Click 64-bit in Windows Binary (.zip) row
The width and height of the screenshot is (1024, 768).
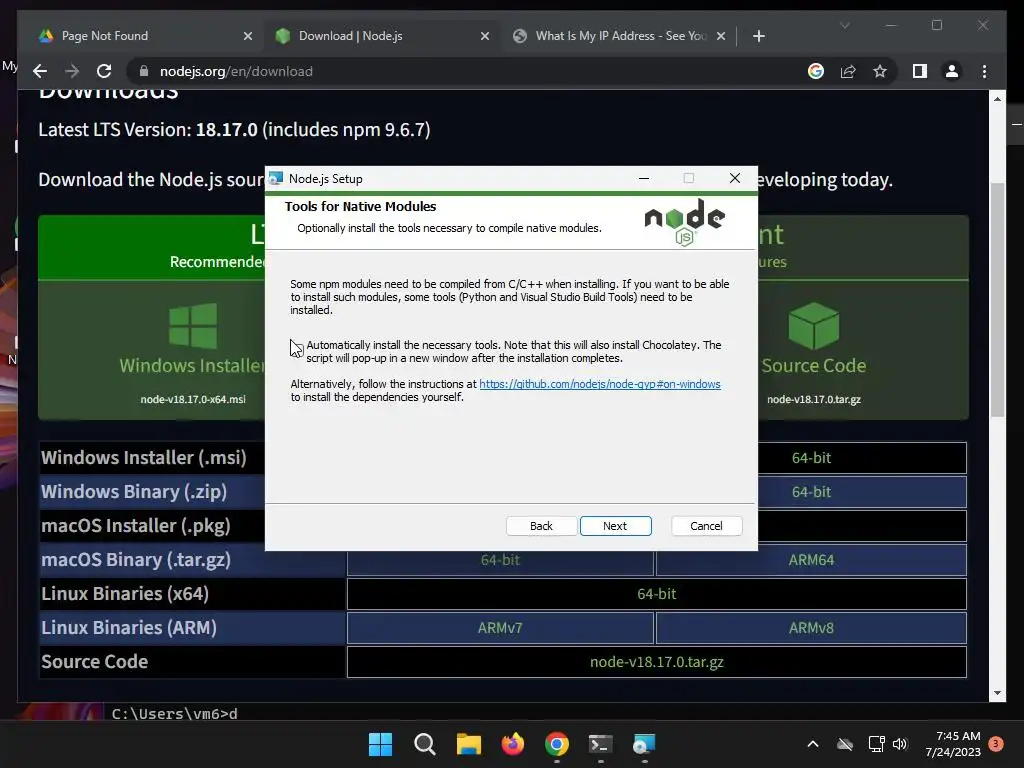point(811,492)
